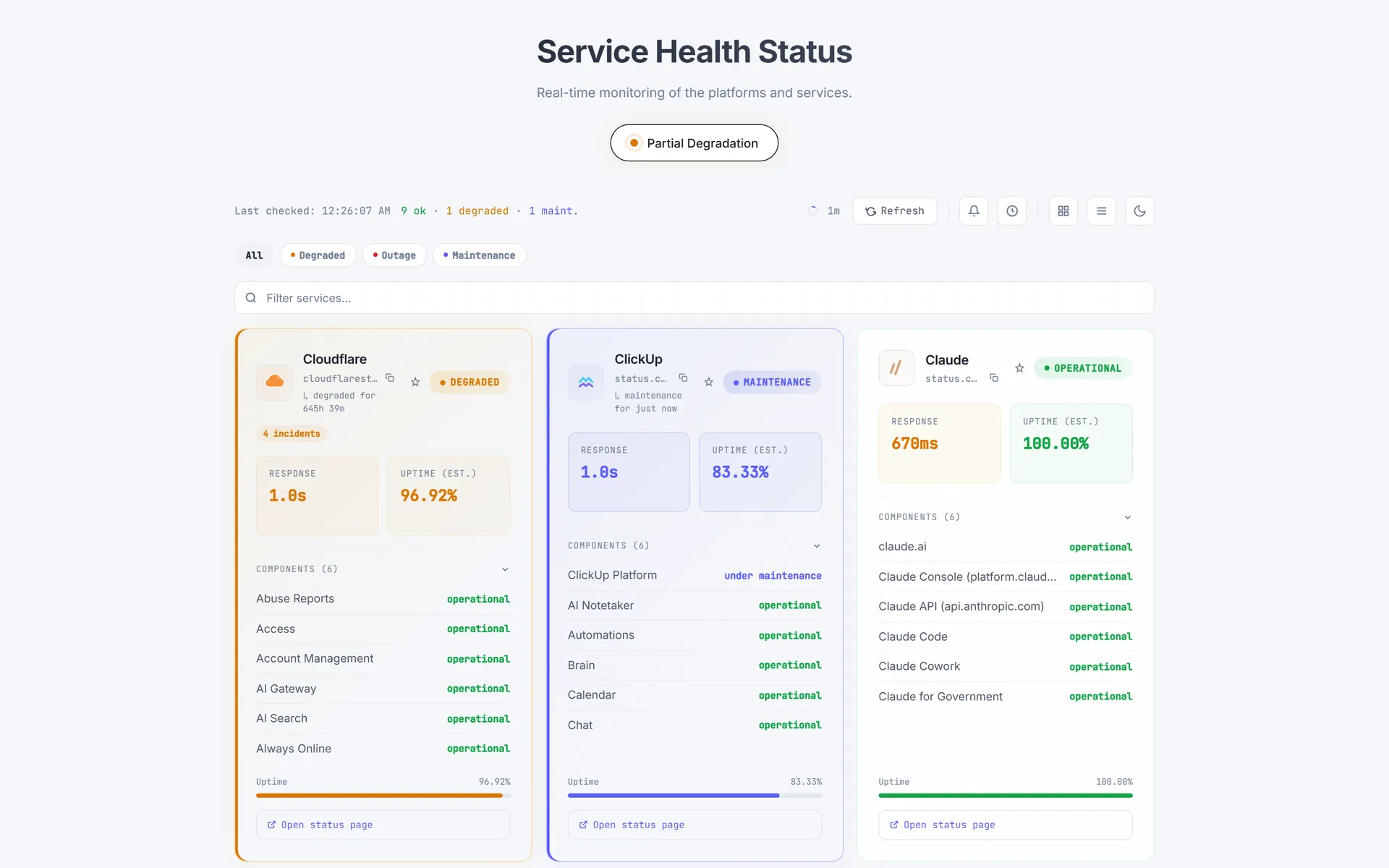Star the ClickUp service
This screenshot has height=868, width=1389.
click(709, 382)
